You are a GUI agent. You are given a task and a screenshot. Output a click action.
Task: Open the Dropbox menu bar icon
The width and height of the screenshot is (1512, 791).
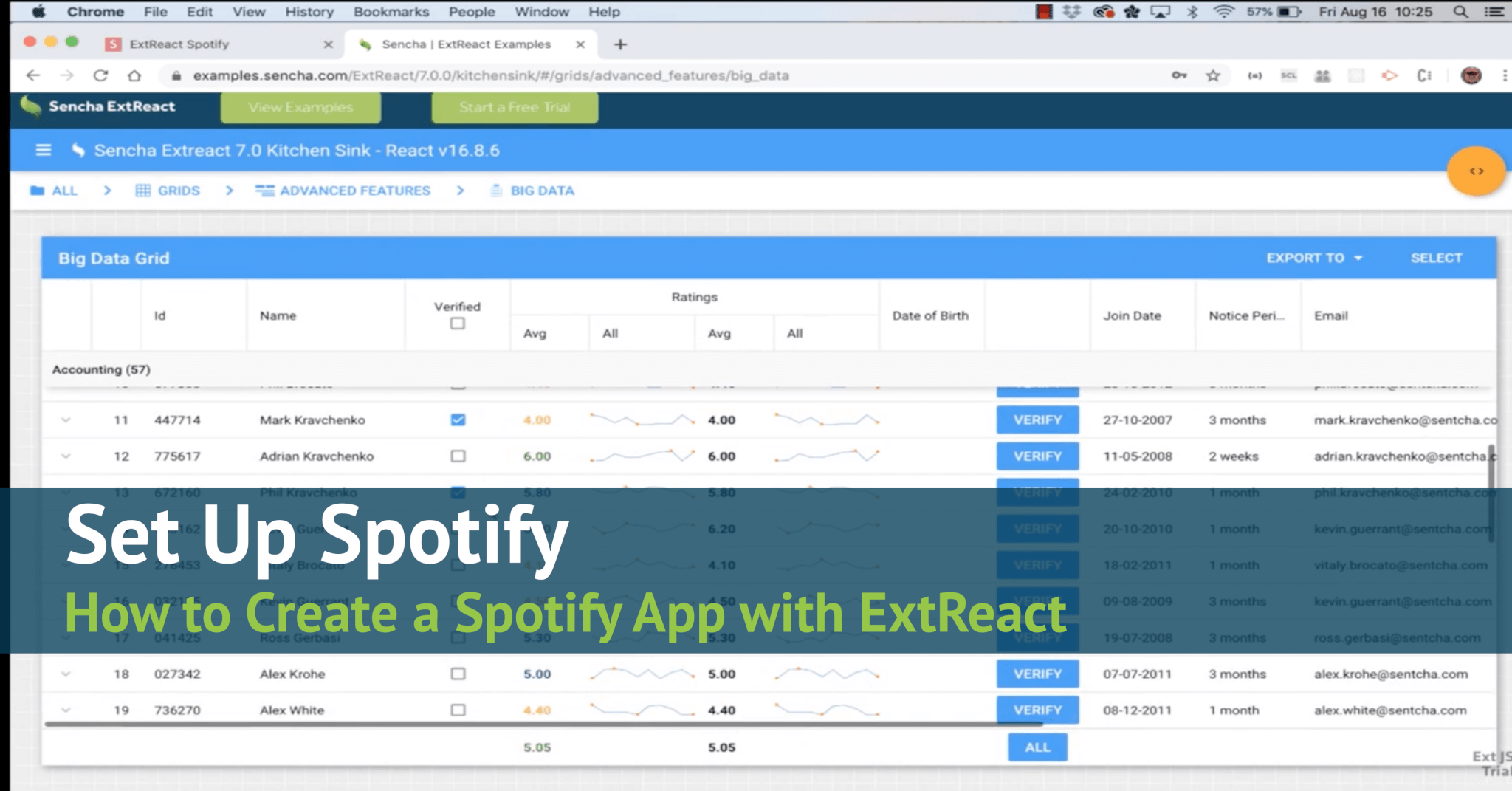(x=1071, y=12)
